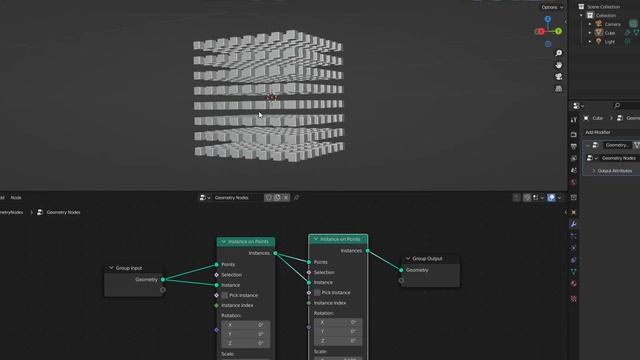Open the Properties editor type dropdown

578,106
